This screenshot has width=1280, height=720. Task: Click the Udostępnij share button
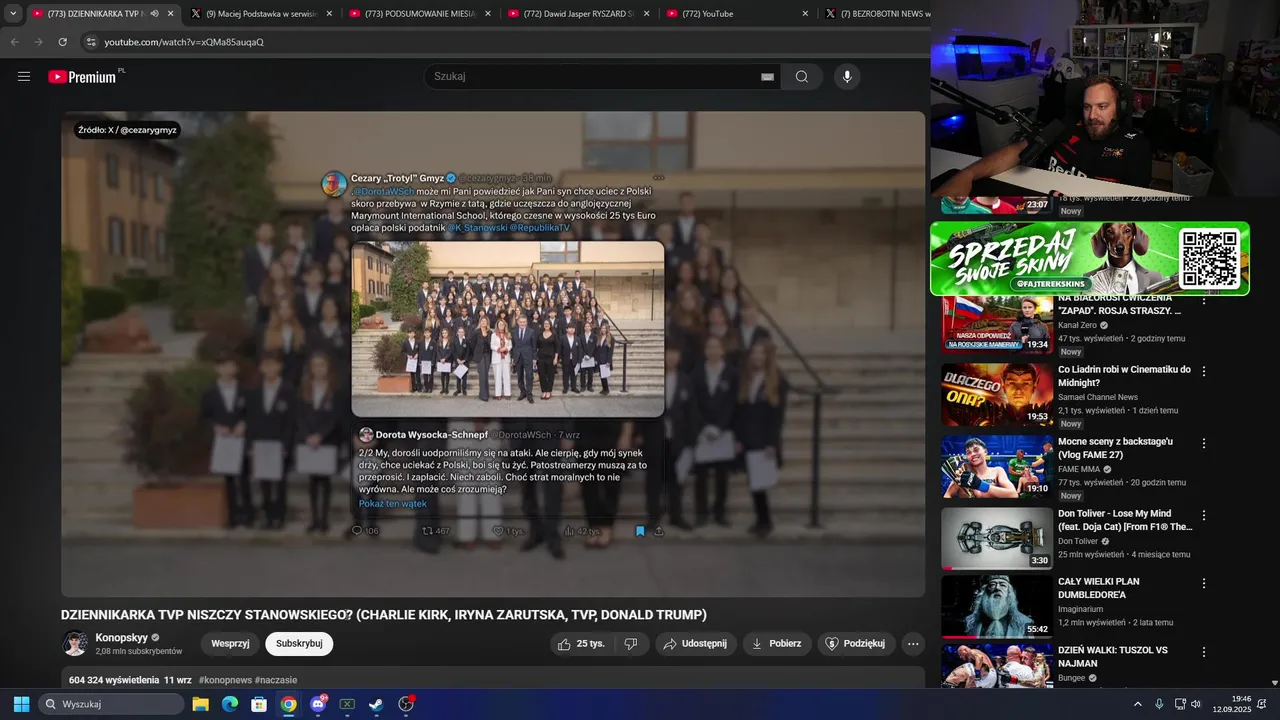click(696, 644)
